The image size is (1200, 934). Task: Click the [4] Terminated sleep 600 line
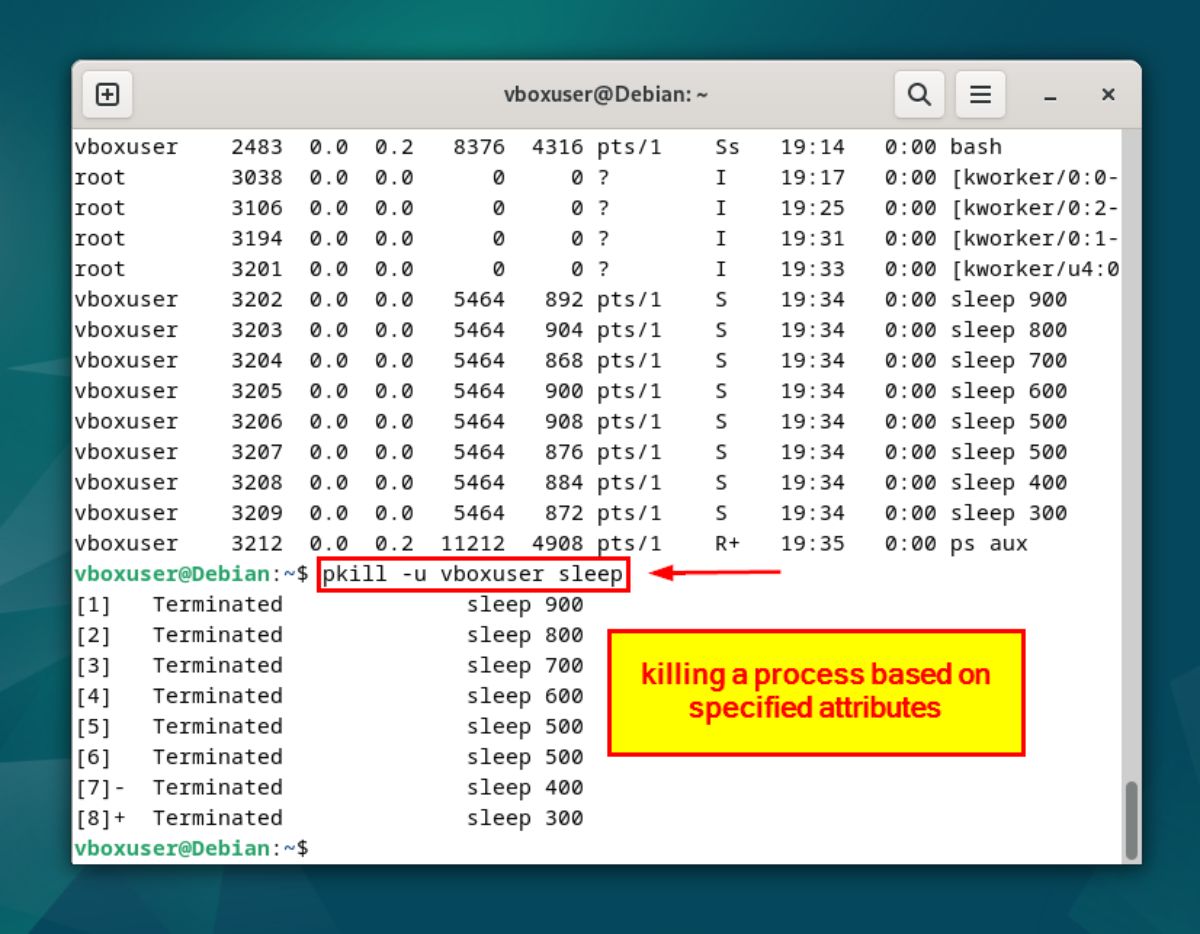[330, 695]
